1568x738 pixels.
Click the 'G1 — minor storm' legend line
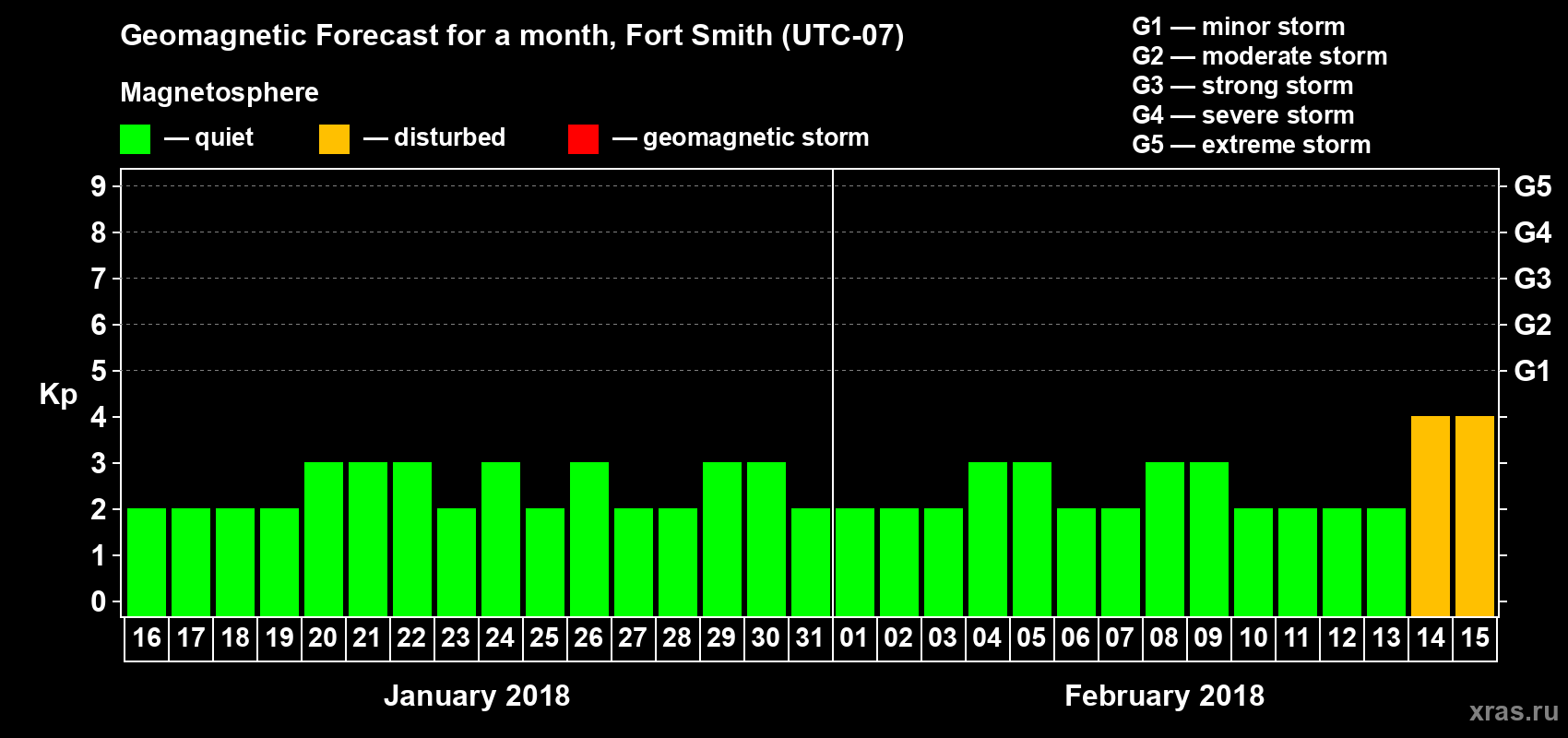[1238, 27]
